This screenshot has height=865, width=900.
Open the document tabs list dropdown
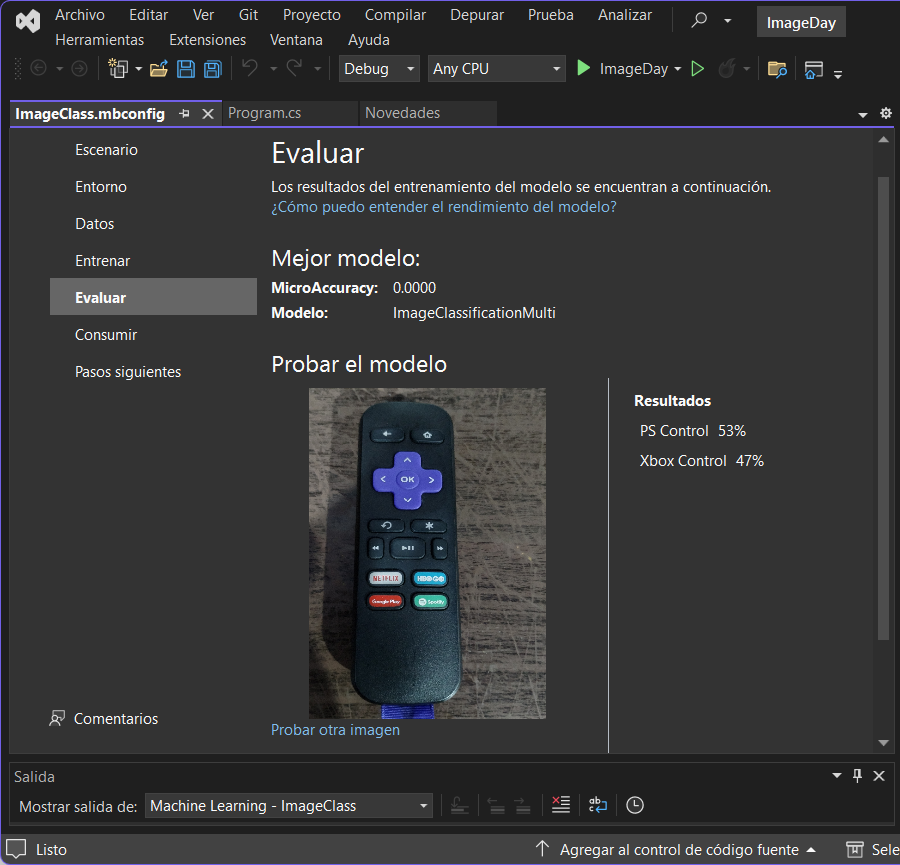coord(863,115)
